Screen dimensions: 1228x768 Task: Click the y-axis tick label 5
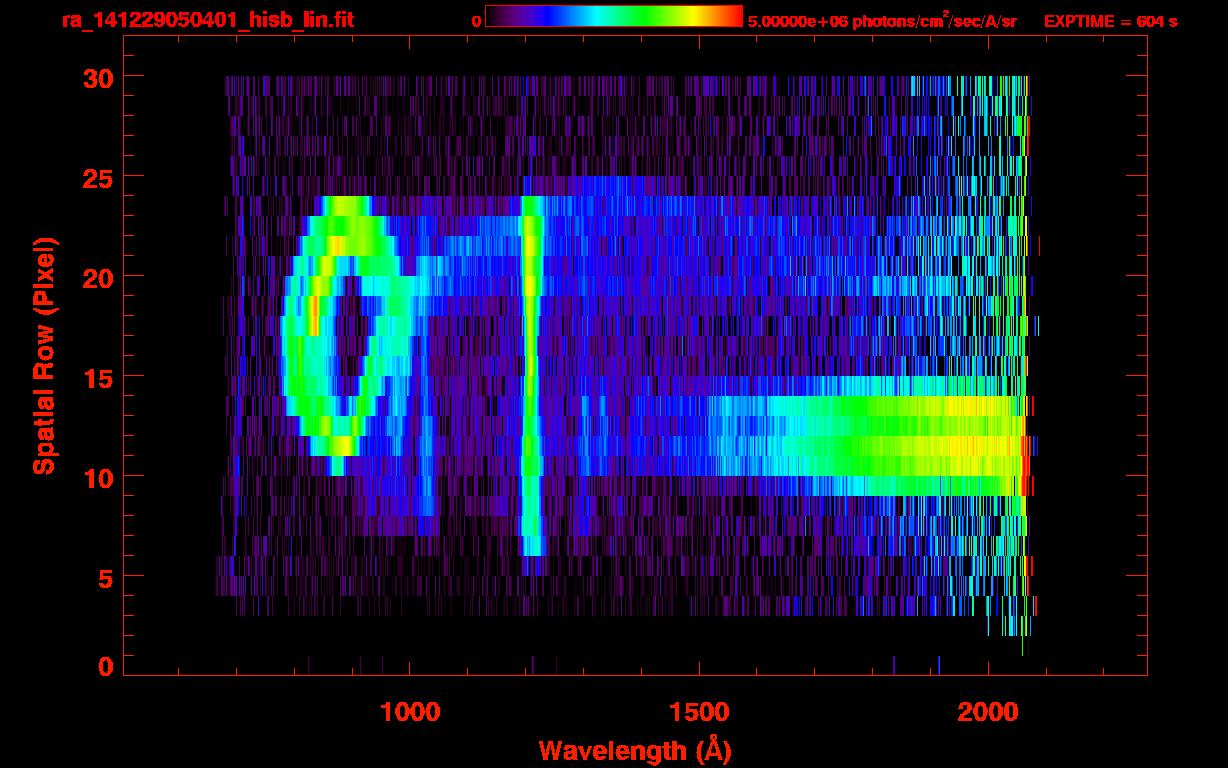(104, 577)
